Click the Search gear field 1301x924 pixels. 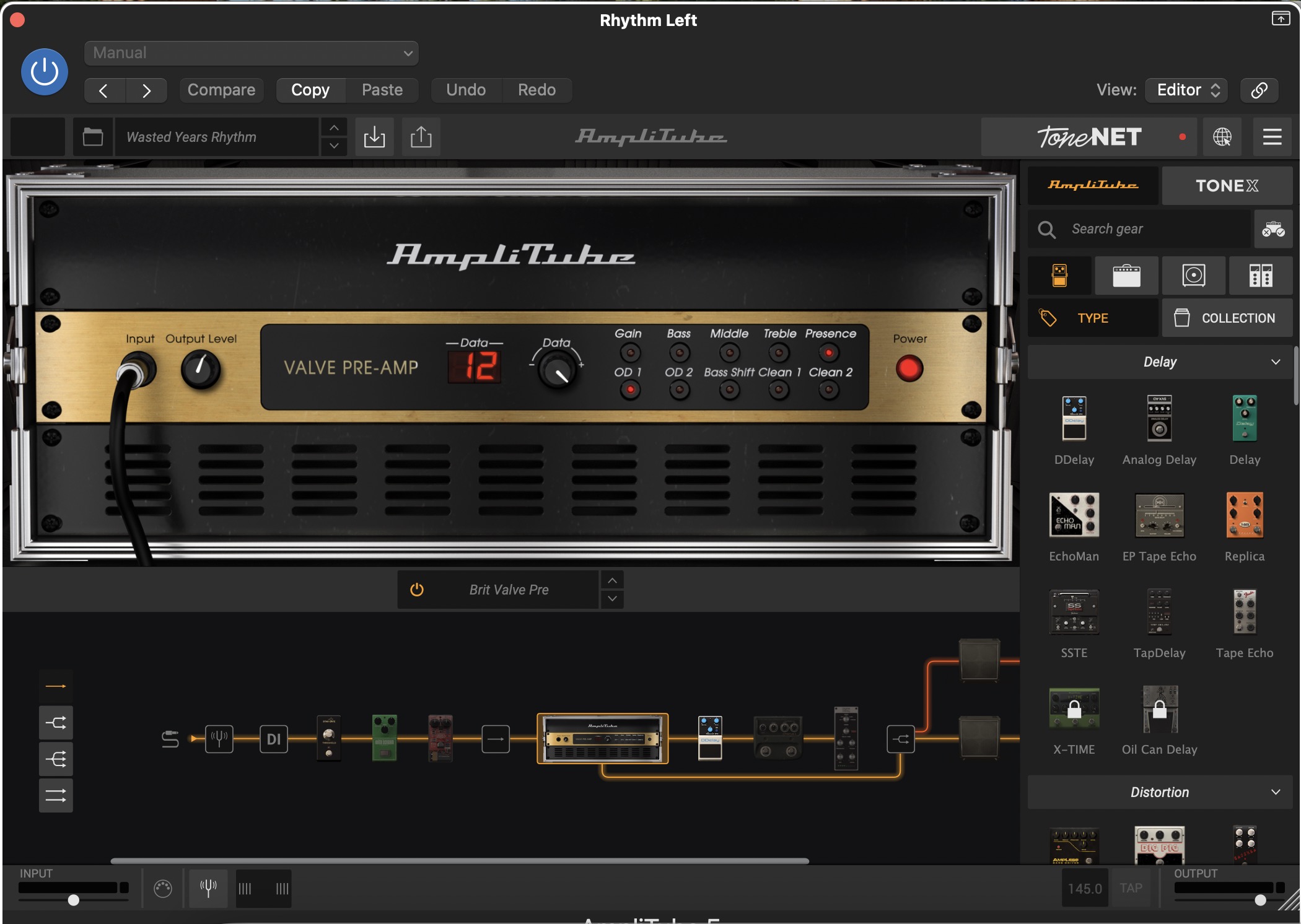click(1140, 229)
